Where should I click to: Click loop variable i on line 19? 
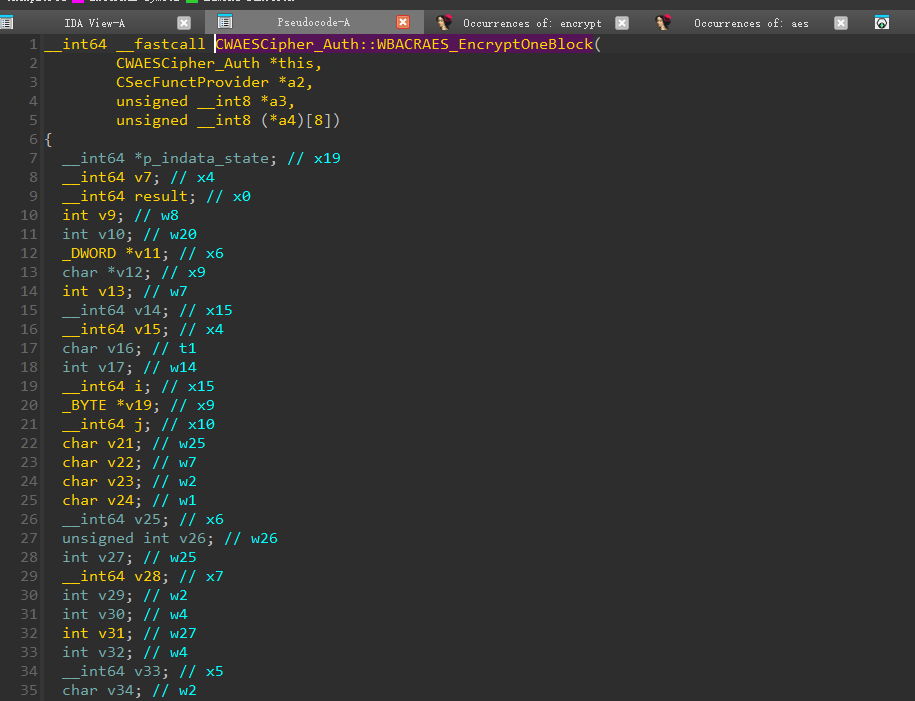[138, 386]
